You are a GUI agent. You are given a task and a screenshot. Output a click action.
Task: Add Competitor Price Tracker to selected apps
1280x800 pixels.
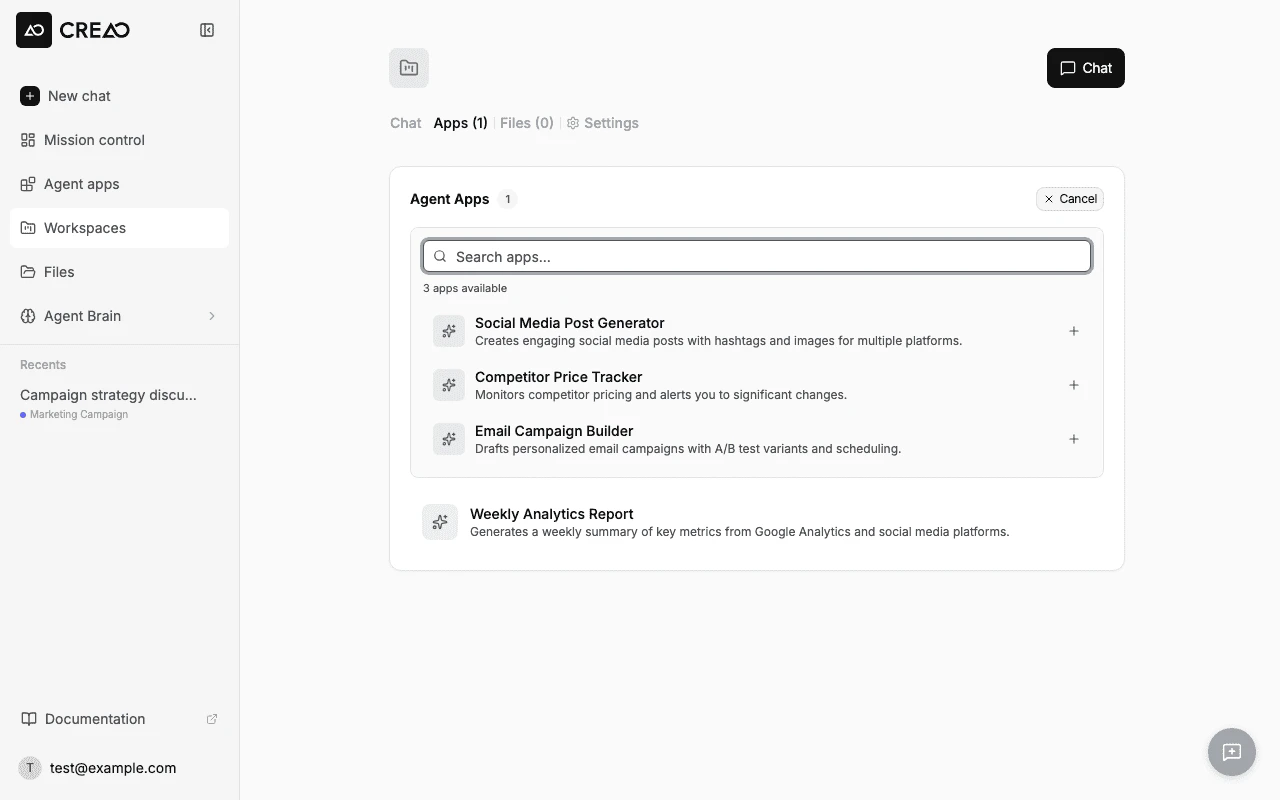tap(1074, 385)
